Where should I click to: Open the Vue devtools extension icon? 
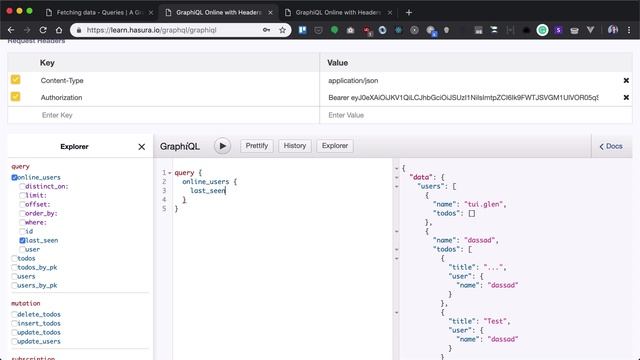[590, 30]
